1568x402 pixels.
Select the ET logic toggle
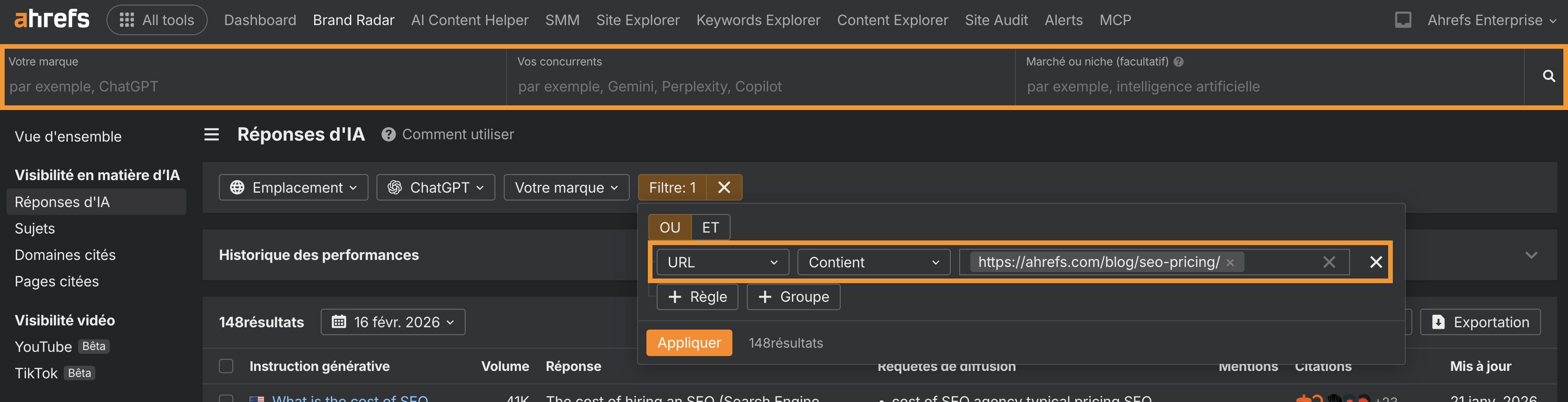pos(711,227)
